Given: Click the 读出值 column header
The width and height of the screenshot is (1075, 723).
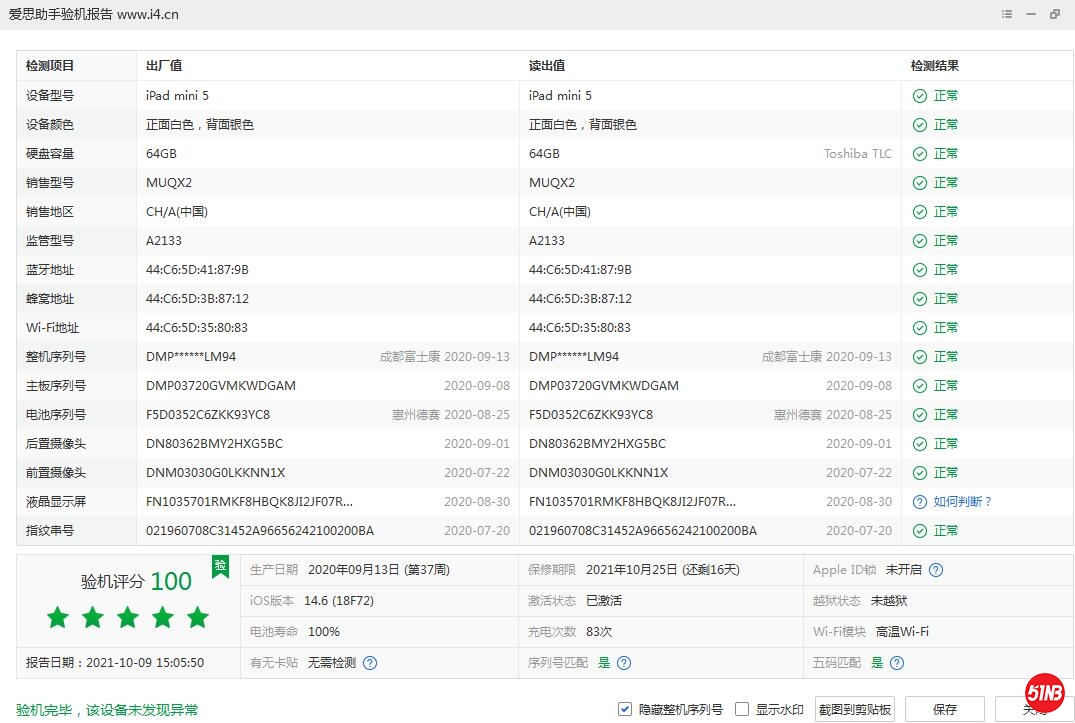Looking at the screenshot, I should coord(547,66).
